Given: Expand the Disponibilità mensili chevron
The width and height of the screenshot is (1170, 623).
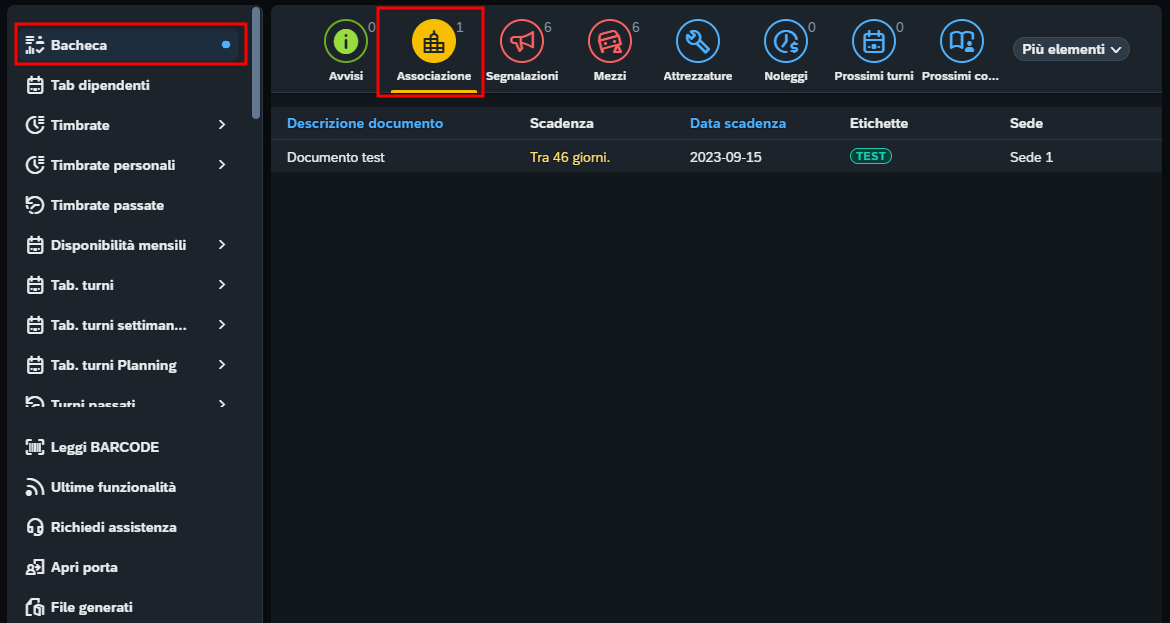Looking at the screenshot, I should (222, 245).
